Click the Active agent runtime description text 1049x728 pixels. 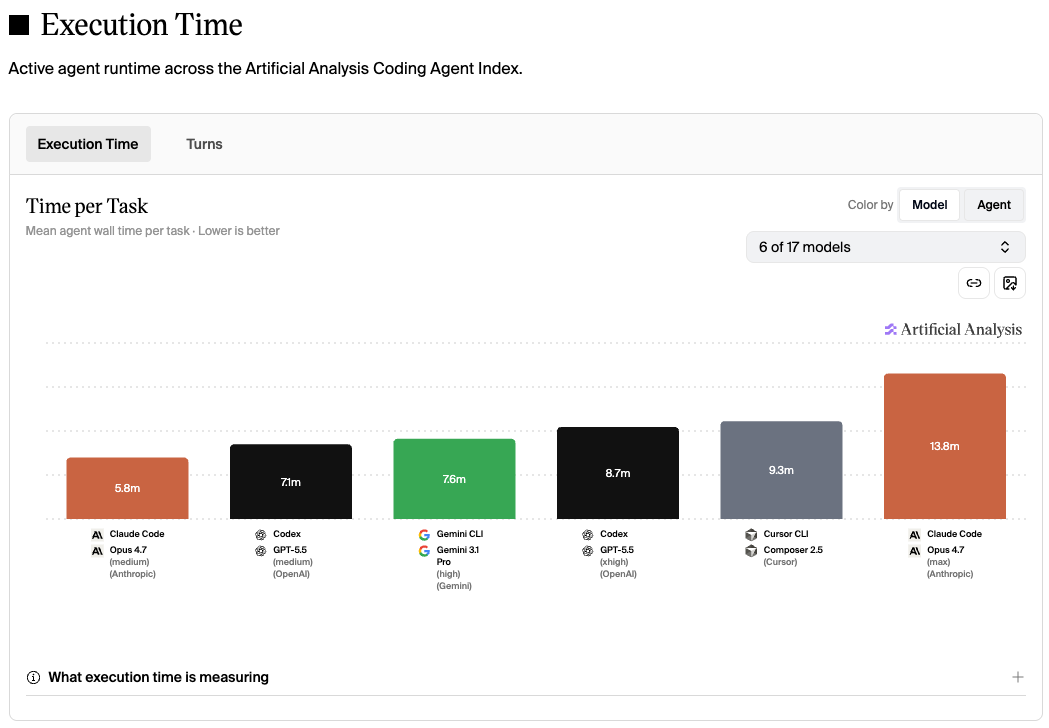tap(265, 69)
